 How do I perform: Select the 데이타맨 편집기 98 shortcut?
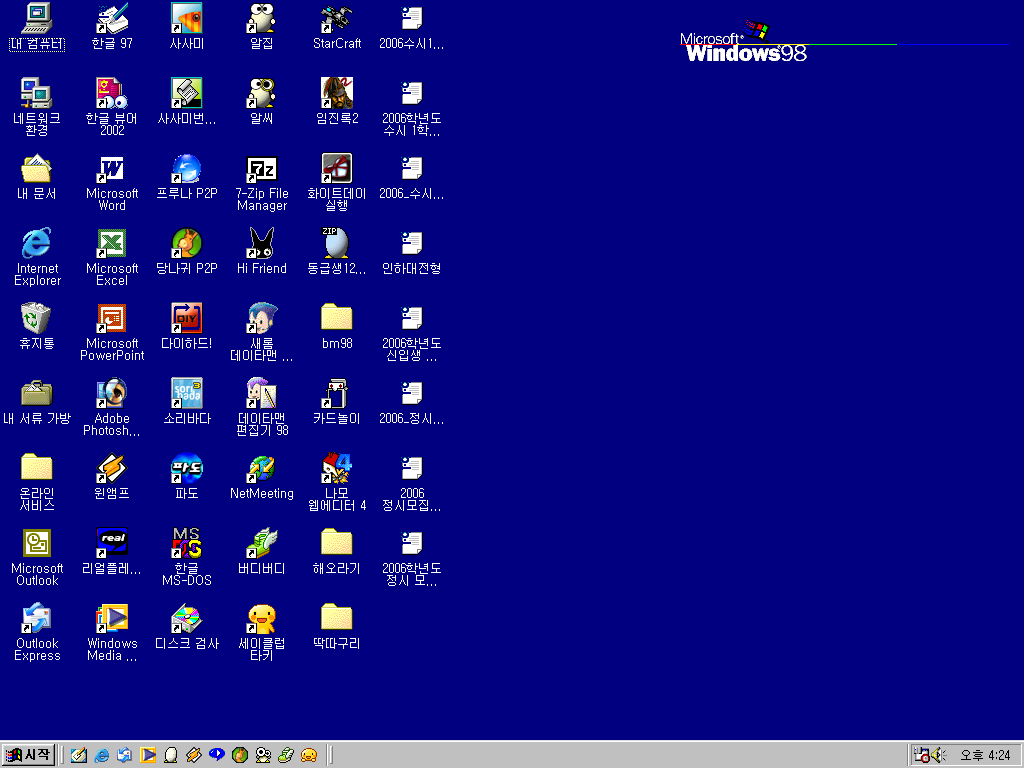pos(261,407)
